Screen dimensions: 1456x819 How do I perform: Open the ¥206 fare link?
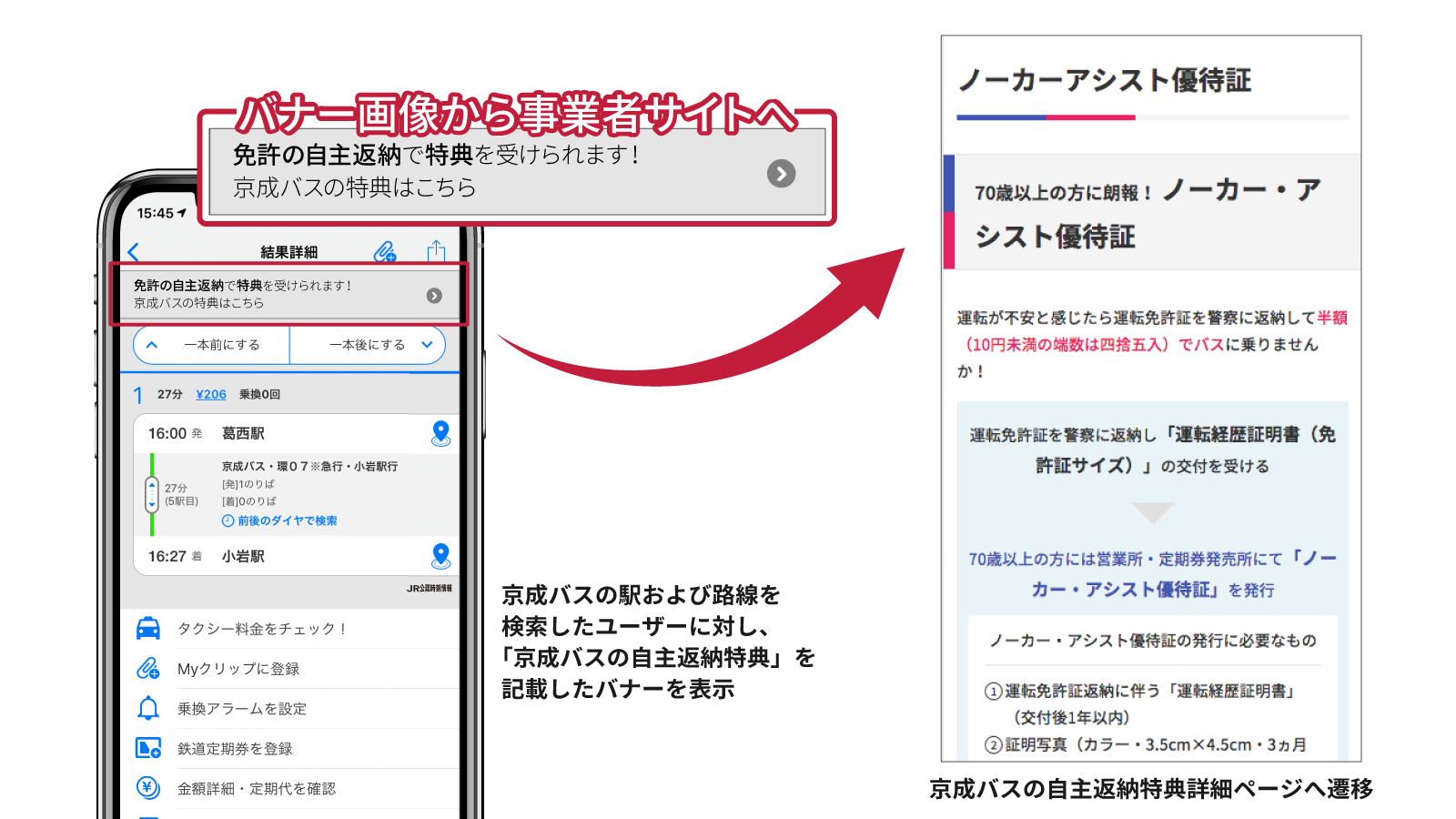point(211,394)
